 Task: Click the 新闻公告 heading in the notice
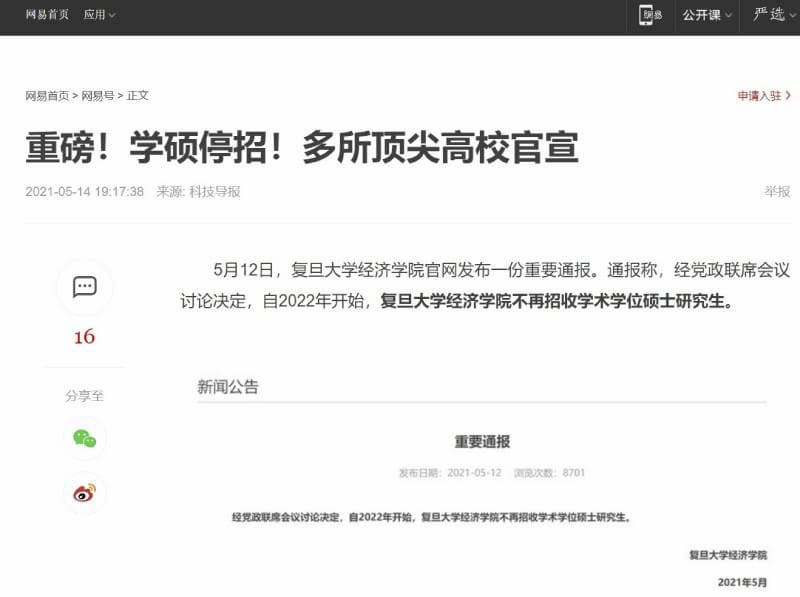tap(228, 387)
